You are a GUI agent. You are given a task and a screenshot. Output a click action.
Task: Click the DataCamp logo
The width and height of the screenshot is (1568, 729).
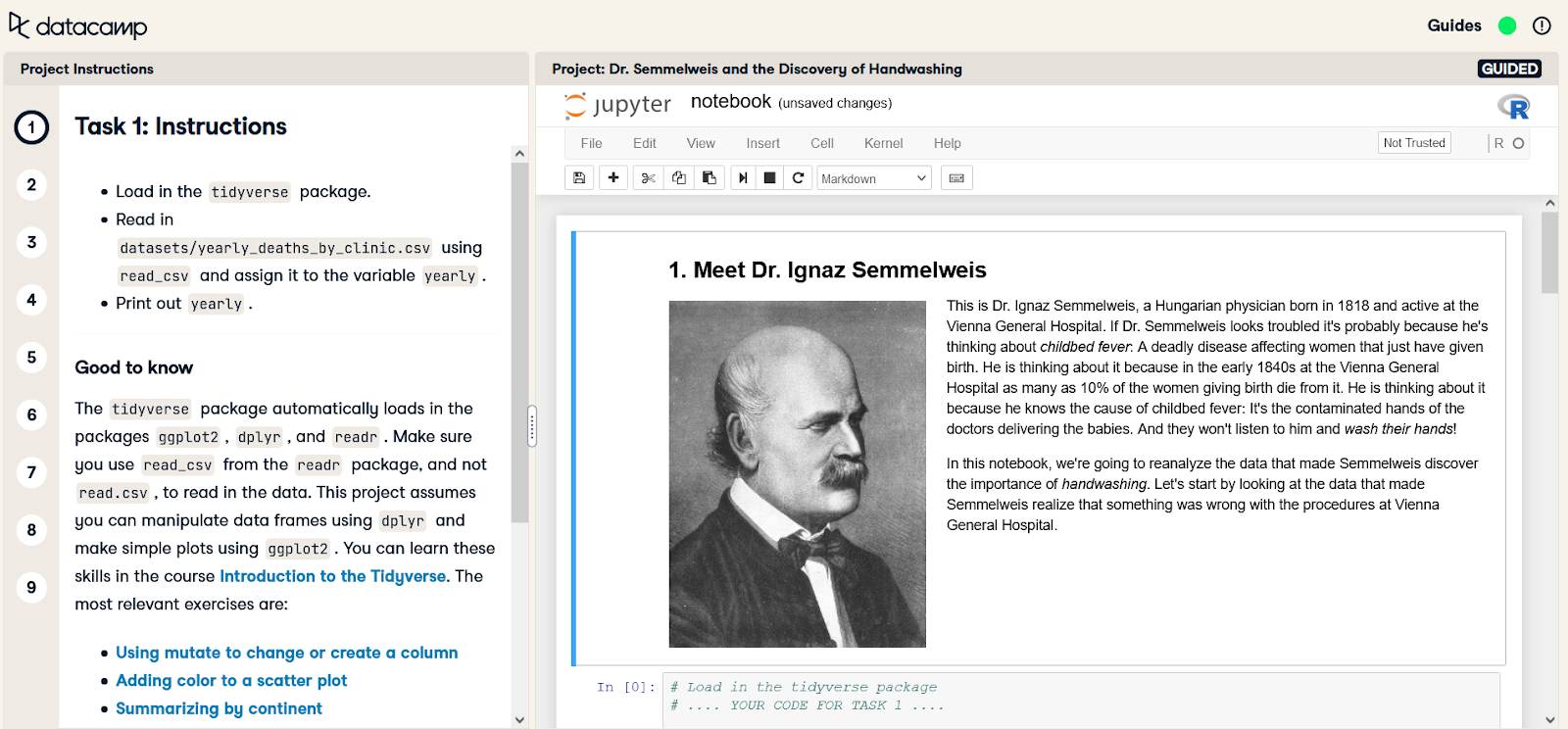pos(77,25)
